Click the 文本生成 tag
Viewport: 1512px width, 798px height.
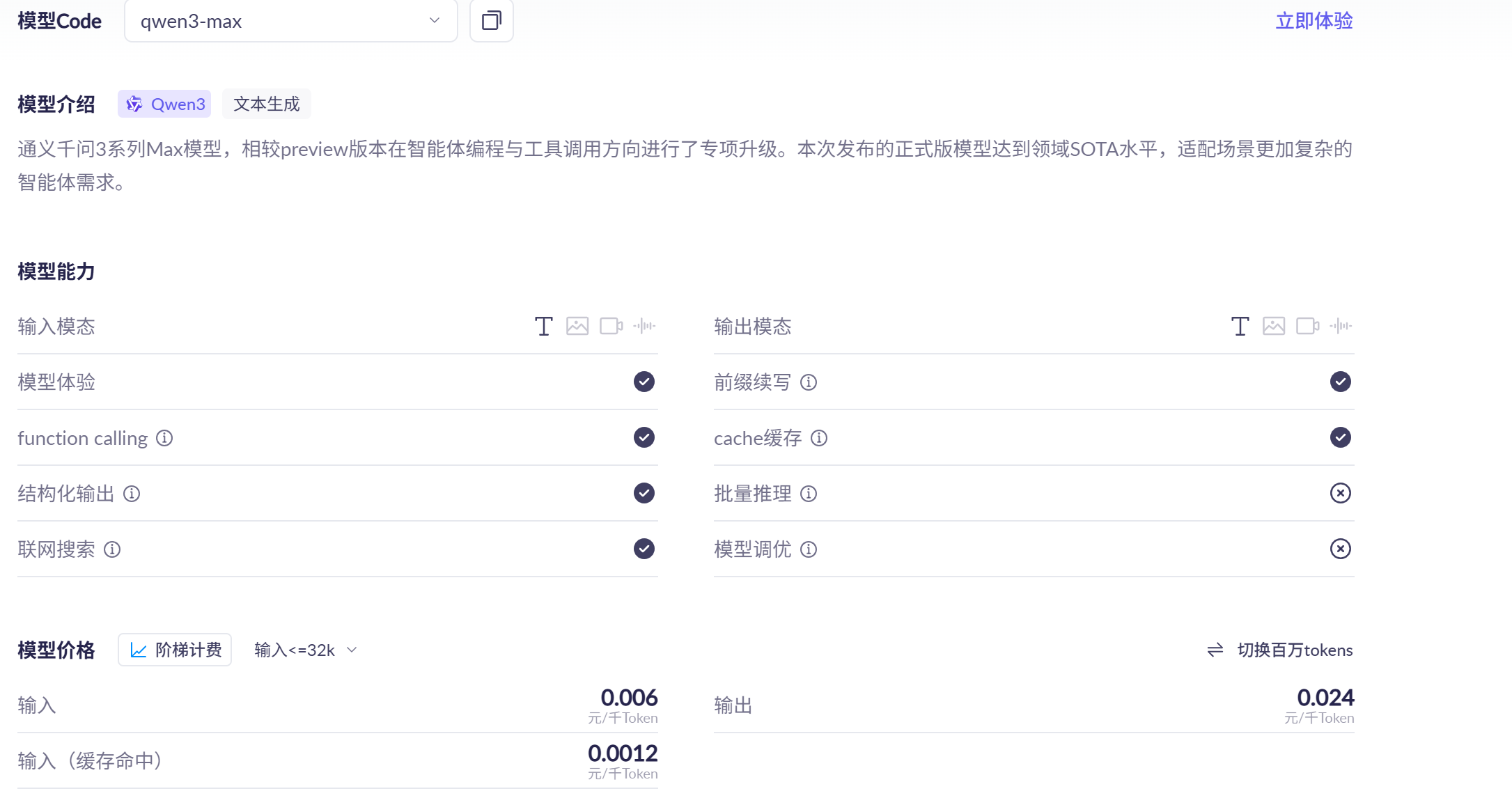[x=266, y=104]
